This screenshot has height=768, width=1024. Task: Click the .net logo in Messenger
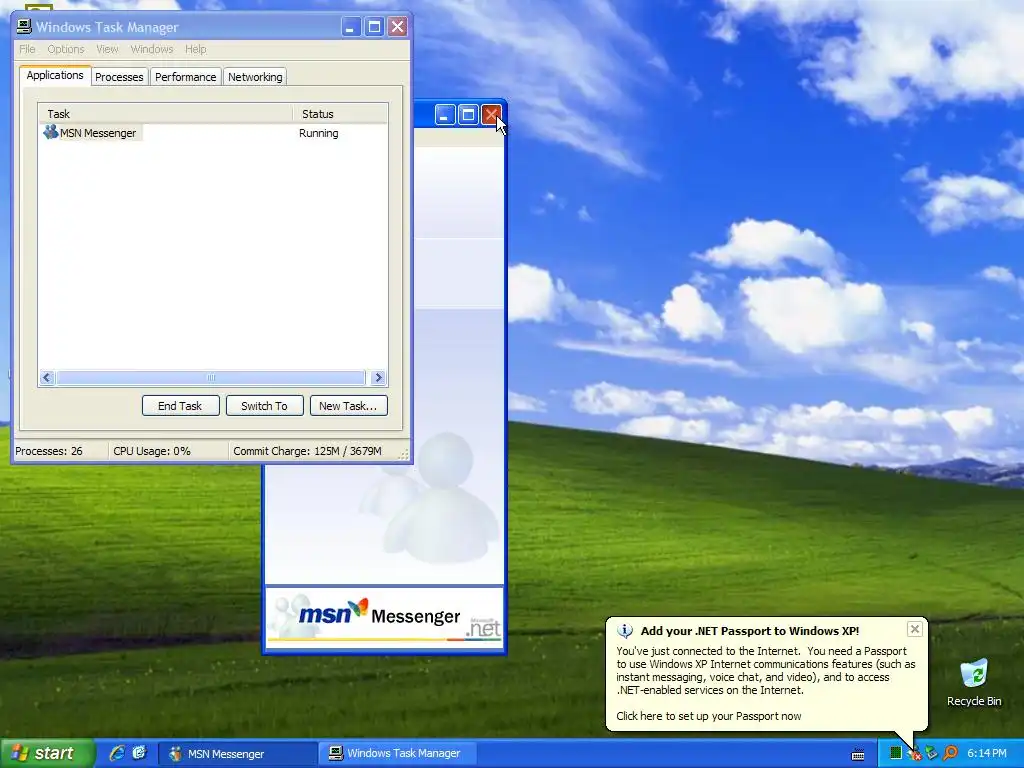click(x=483, y=627)
